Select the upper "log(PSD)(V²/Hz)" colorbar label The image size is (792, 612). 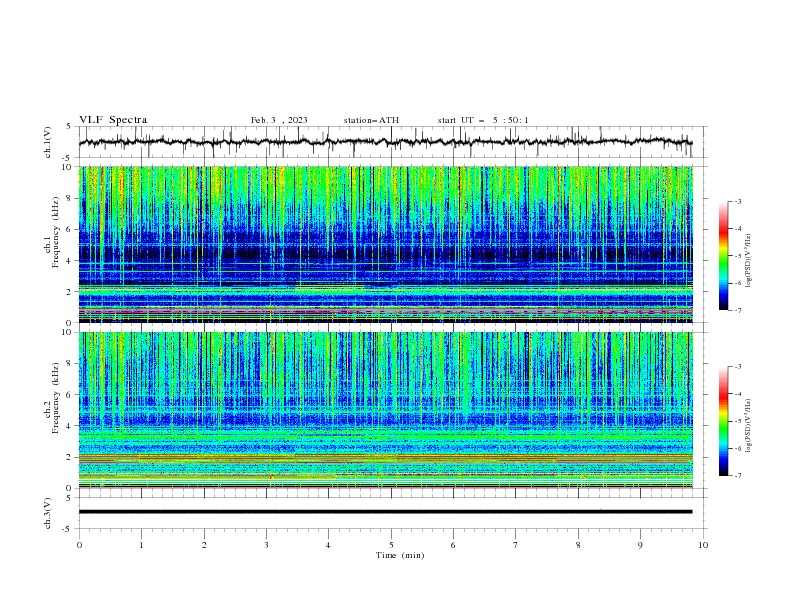pos(748,261)
